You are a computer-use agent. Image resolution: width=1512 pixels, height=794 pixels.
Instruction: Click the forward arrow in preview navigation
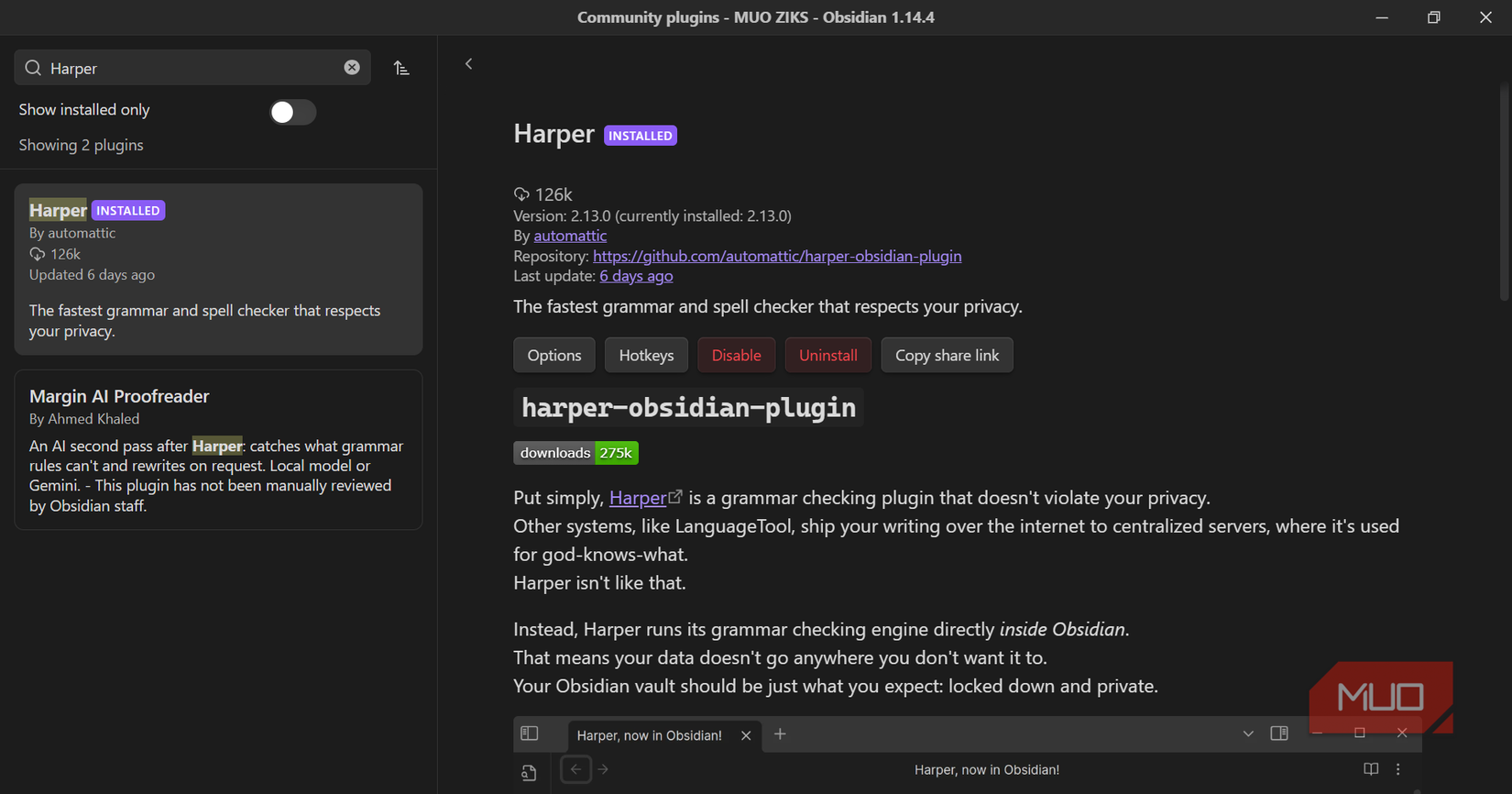[x=603, y=769]
